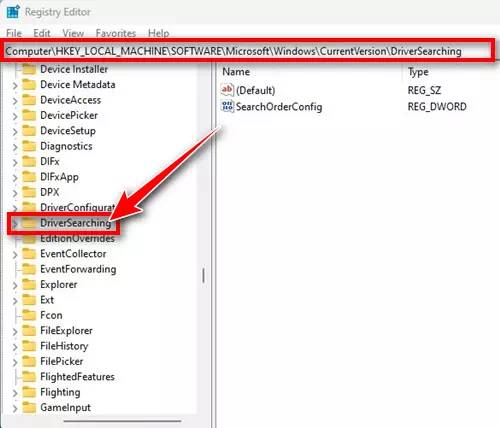This screenshot has width=500, height=428.
Task: Select the Ext folder icon
Action: (29, 300)
